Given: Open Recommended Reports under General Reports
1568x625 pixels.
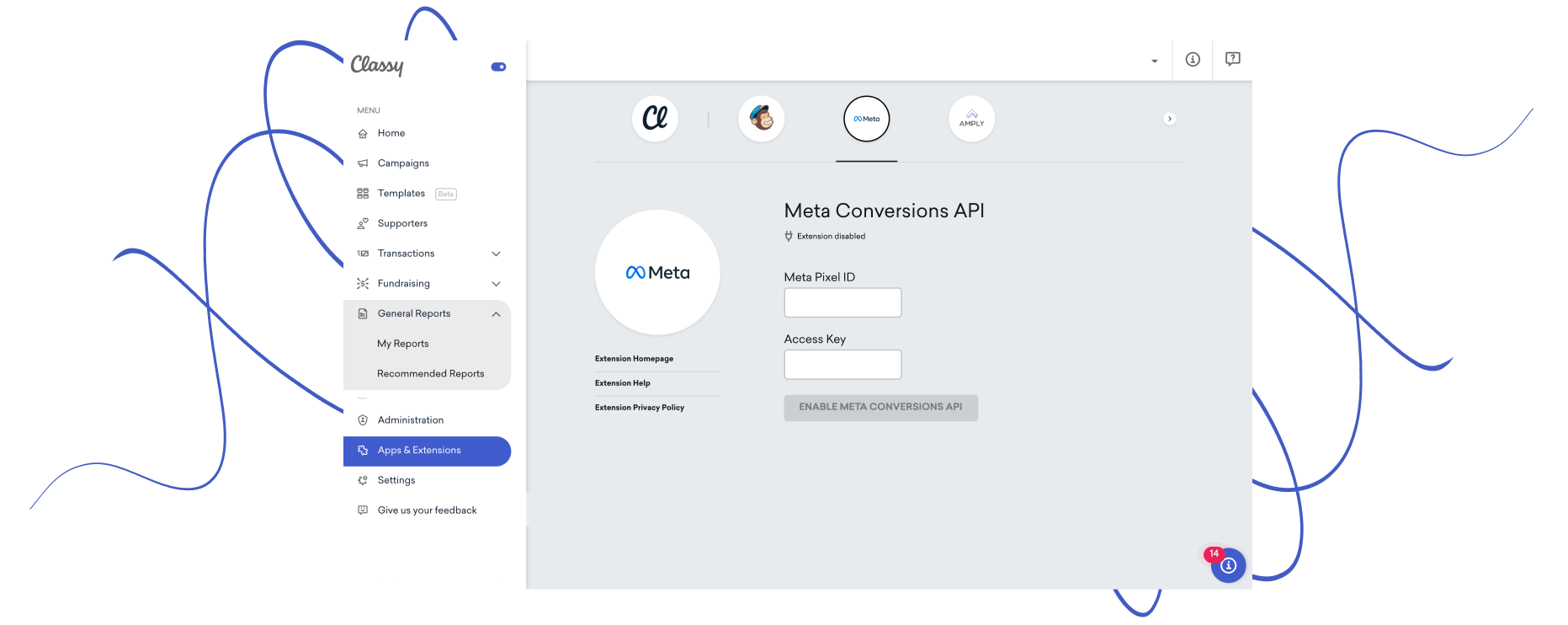Looking at the screenshot, I should (431, 374).
